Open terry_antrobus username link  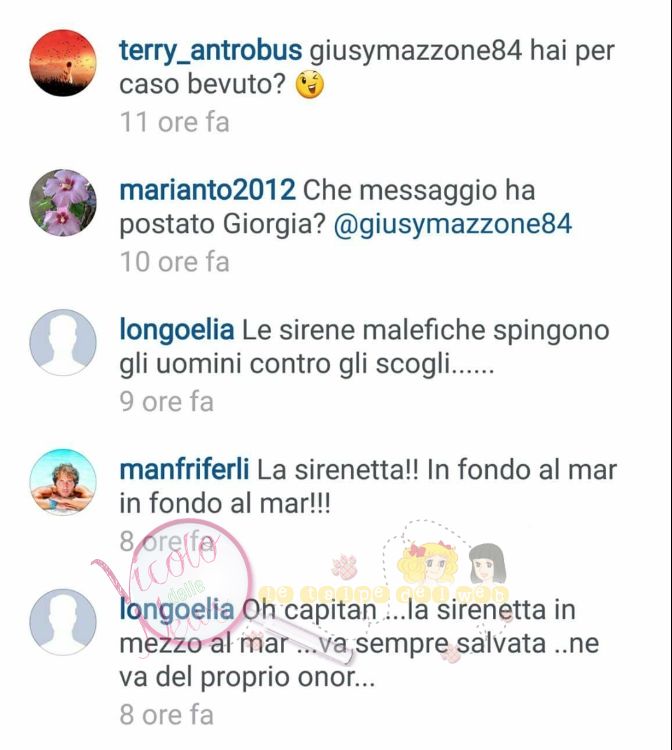tap(210, 51)
